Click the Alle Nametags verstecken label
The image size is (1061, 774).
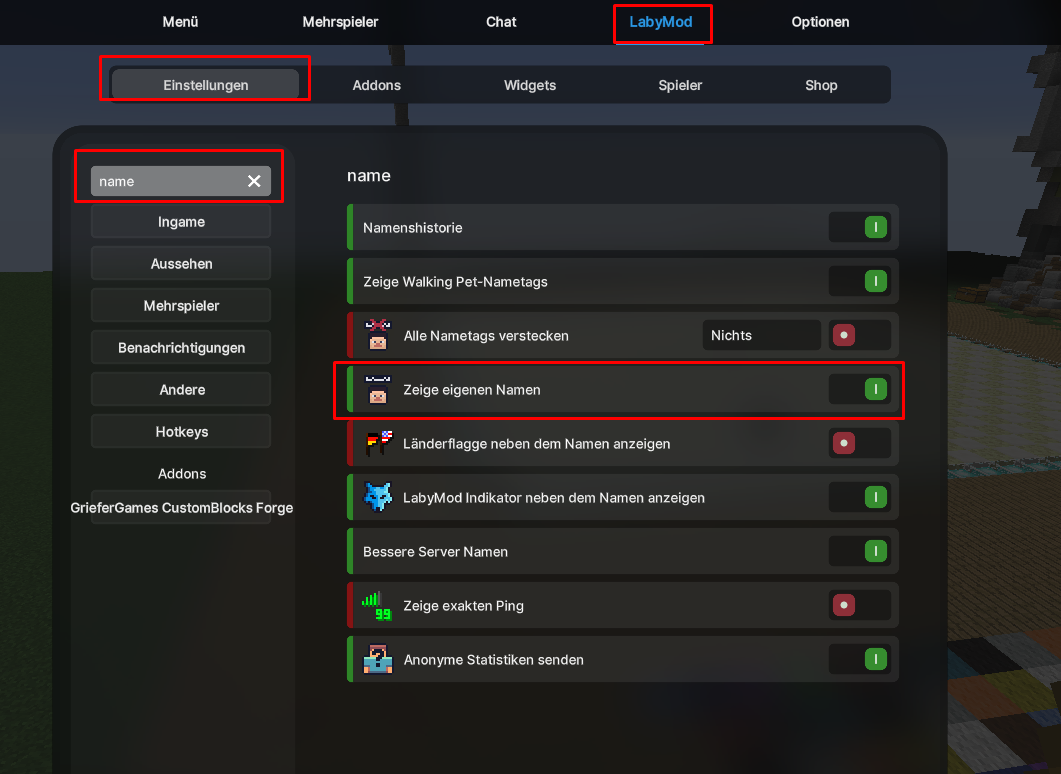pos(486,336)
